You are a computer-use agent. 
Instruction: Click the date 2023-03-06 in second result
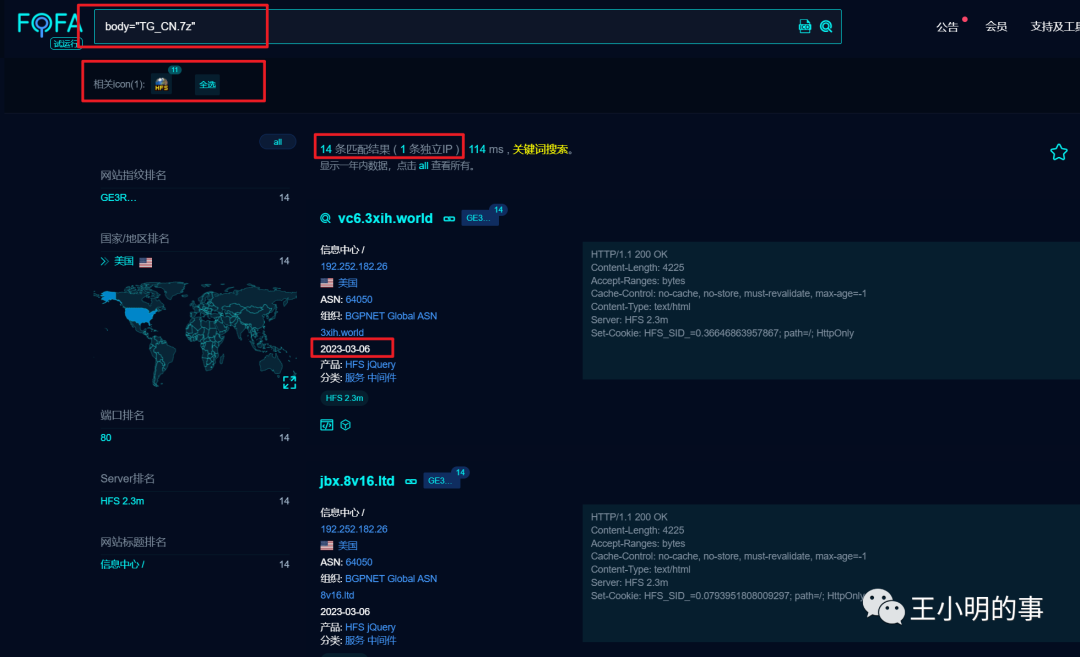click(x=344, y=612)
